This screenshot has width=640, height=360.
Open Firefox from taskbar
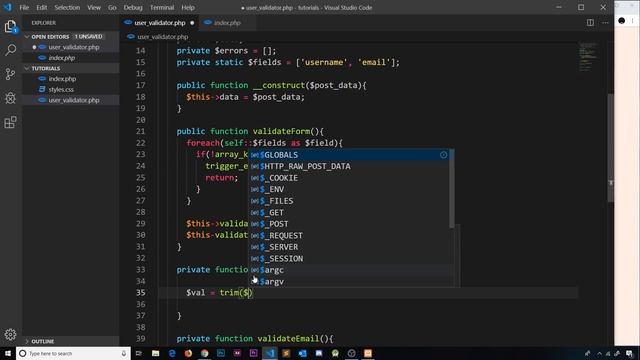(188, 353)
